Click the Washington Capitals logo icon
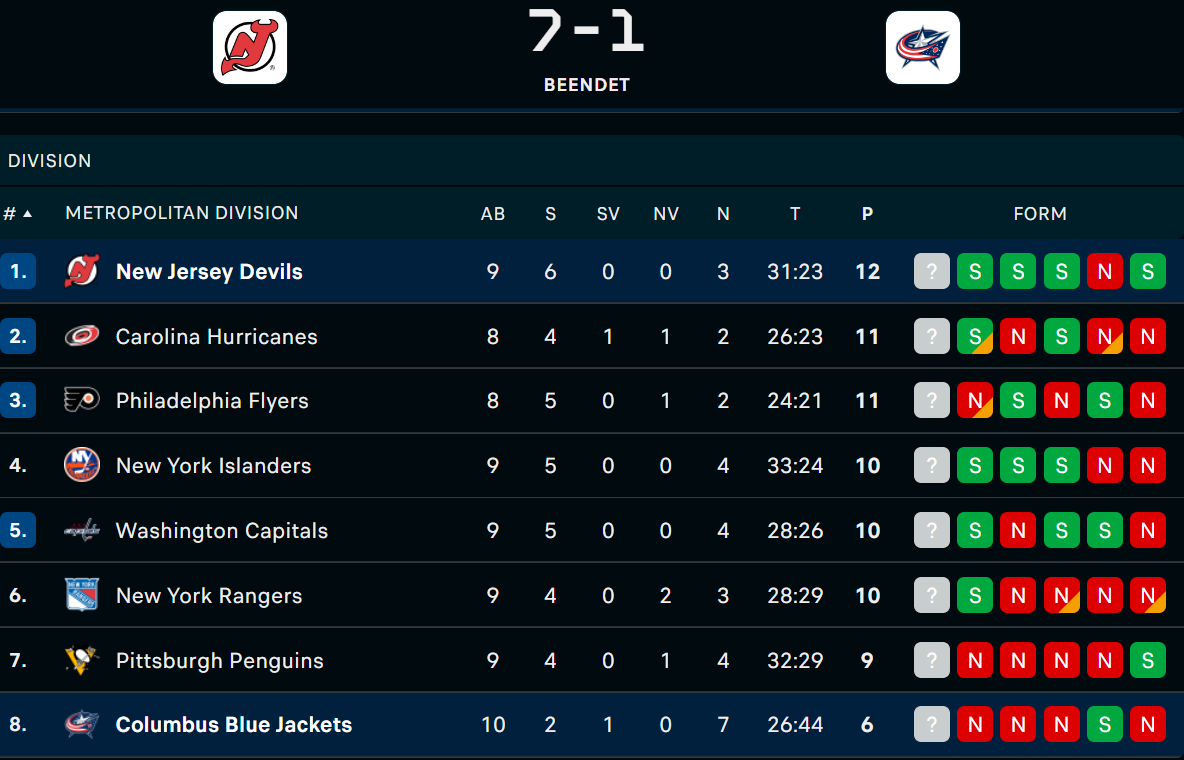This screenshot has width=1184, height=760. (82, 530)
